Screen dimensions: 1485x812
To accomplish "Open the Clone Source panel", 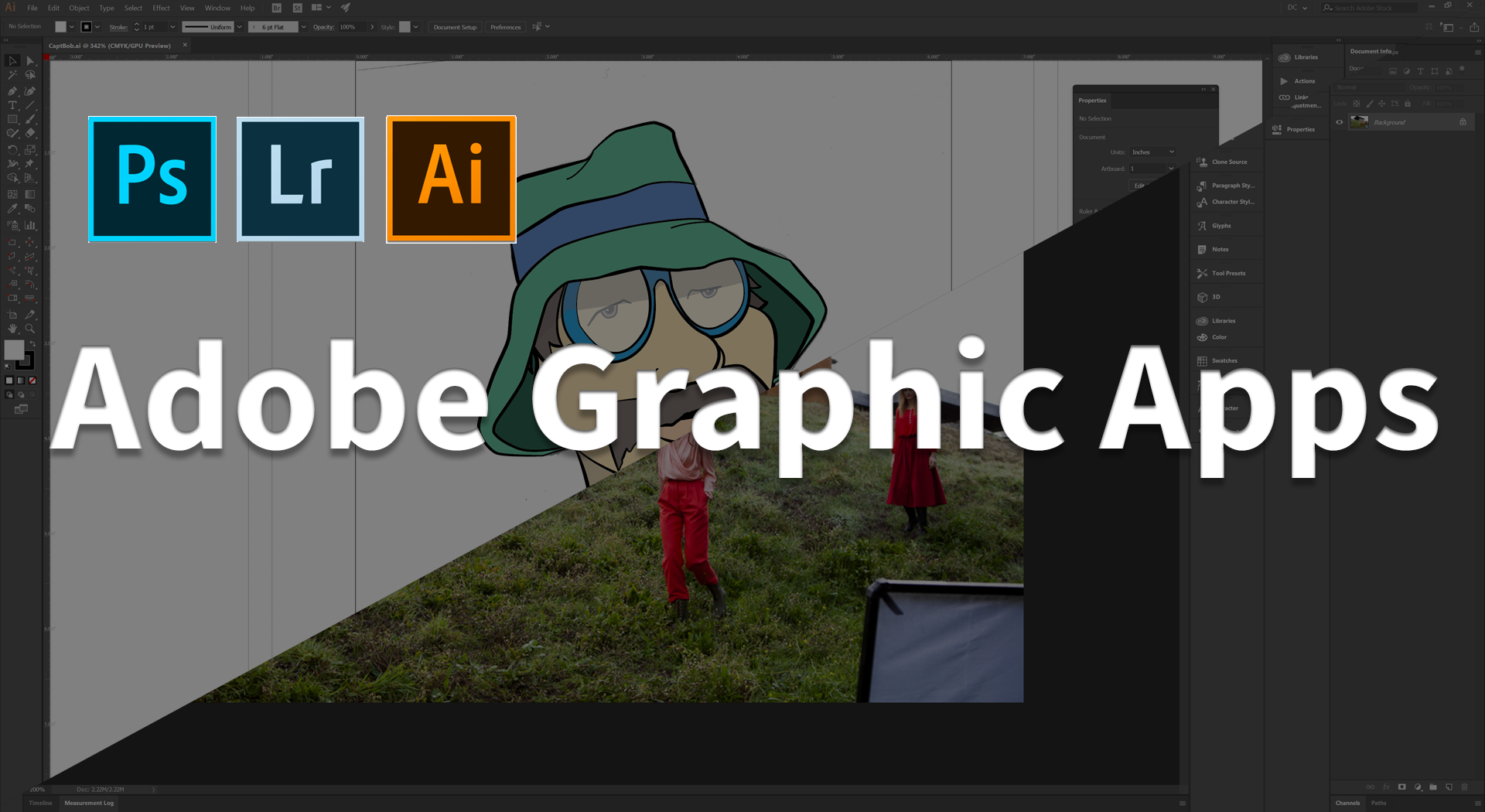I will pyautogui.click(x=1222, y=162).
